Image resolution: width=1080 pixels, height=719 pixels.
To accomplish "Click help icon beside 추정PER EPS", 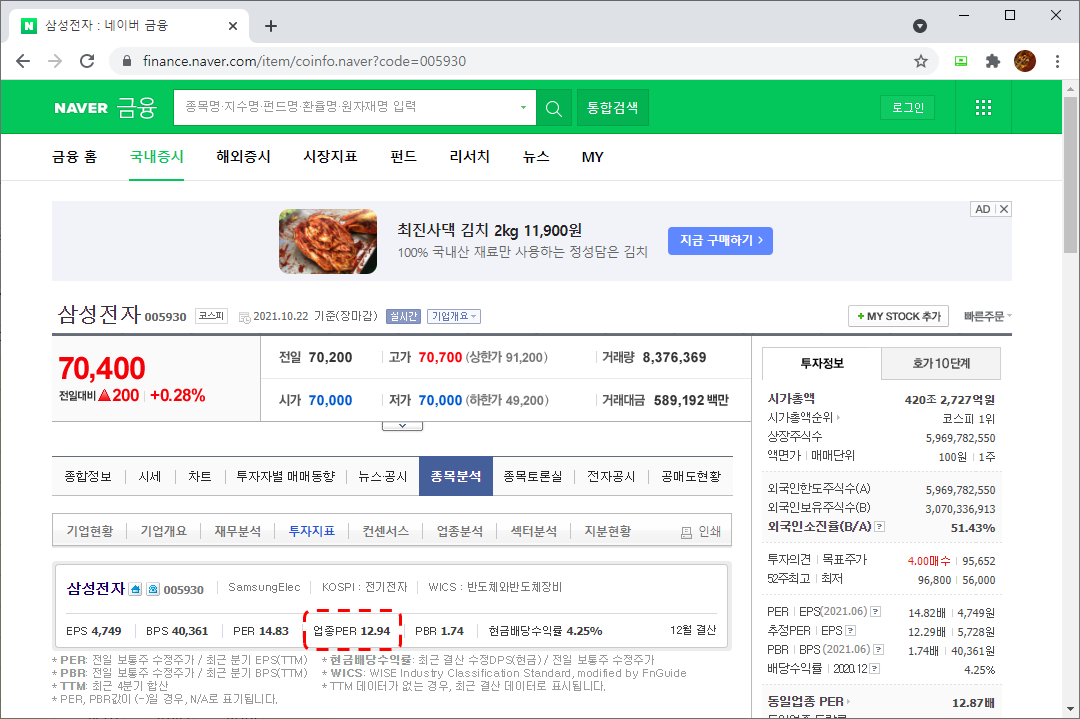I will (851, 631).
